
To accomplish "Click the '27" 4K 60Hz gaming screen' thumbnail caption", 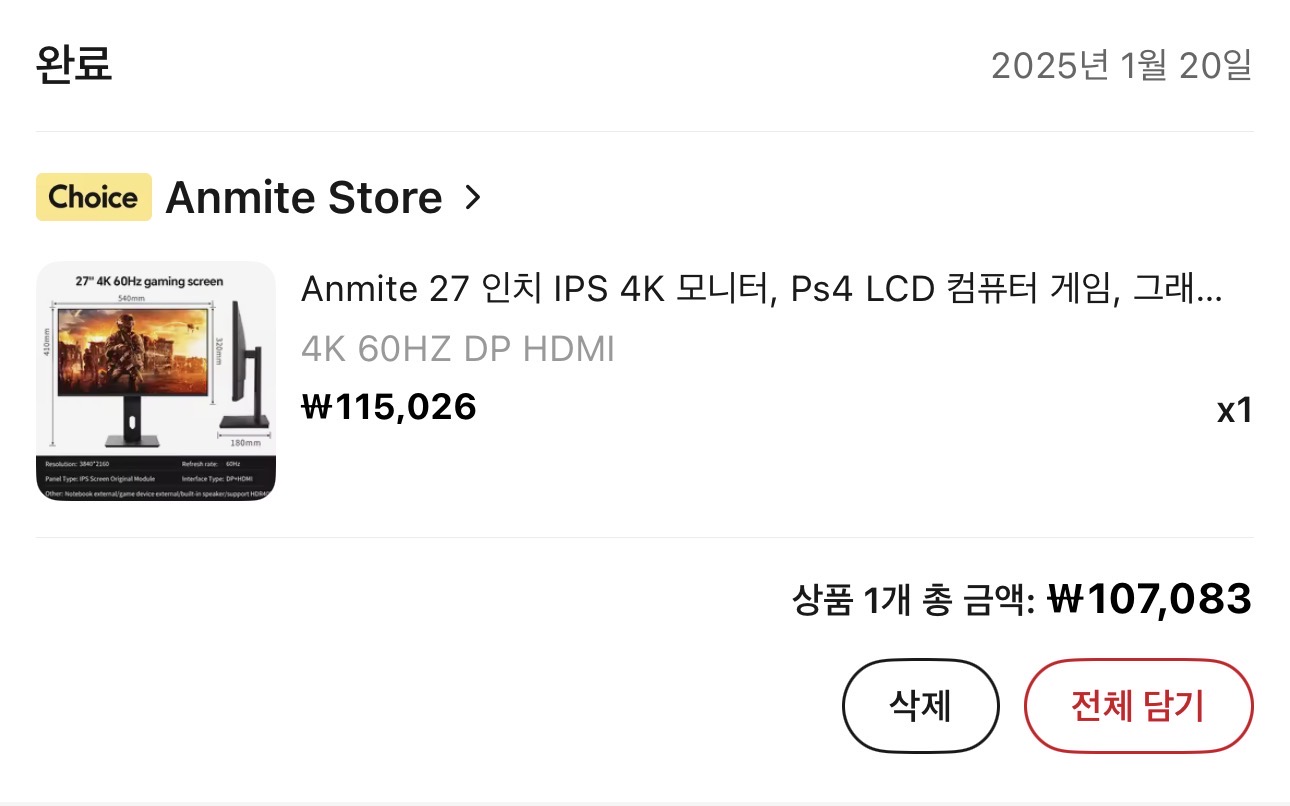I will [149, 281].
